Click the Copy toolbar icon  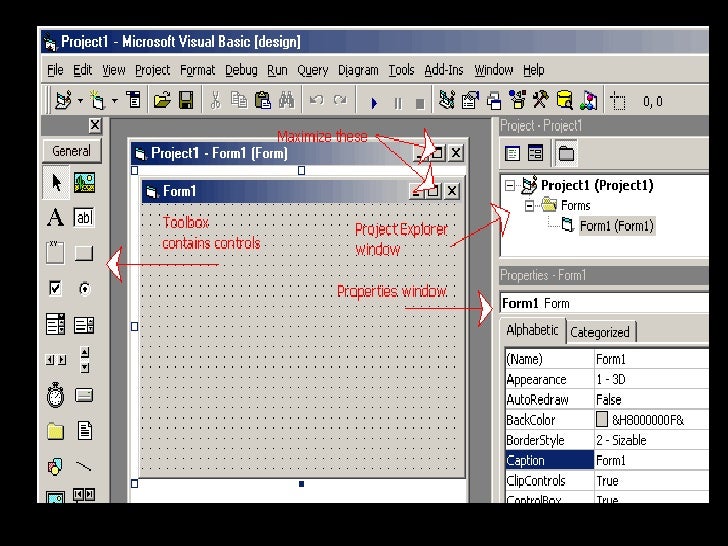pyautogui.click(x=239, y=100)
